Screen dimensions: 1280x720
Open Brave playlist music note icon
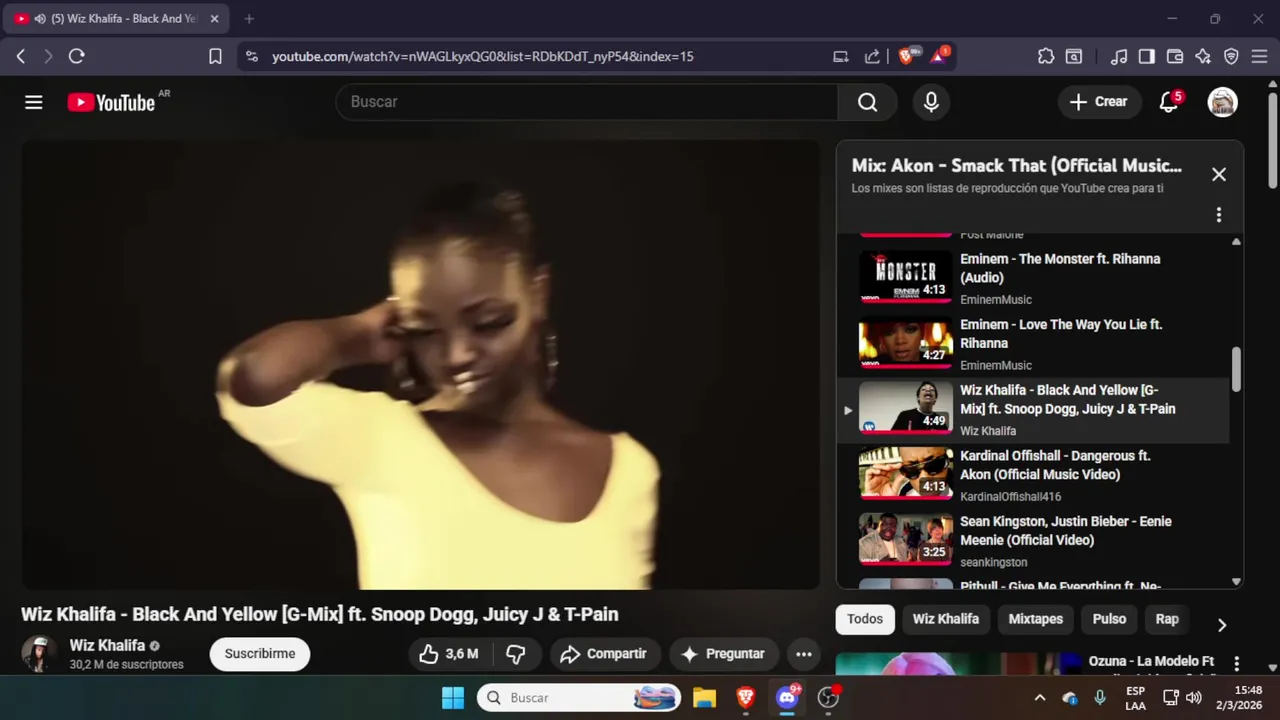(x=1119, y=57)
